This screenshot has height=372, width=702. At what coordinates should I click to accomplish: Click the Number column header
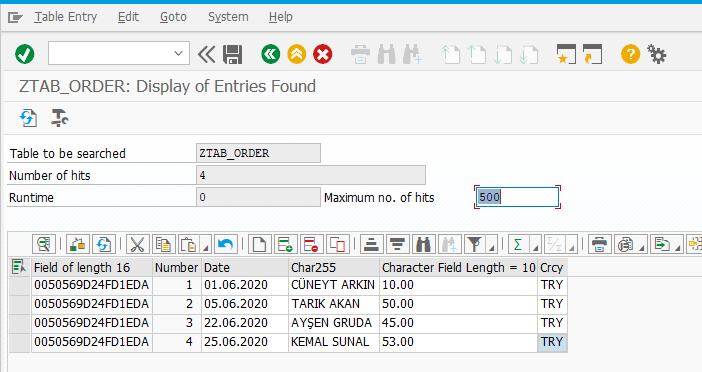tap(177, 267)
